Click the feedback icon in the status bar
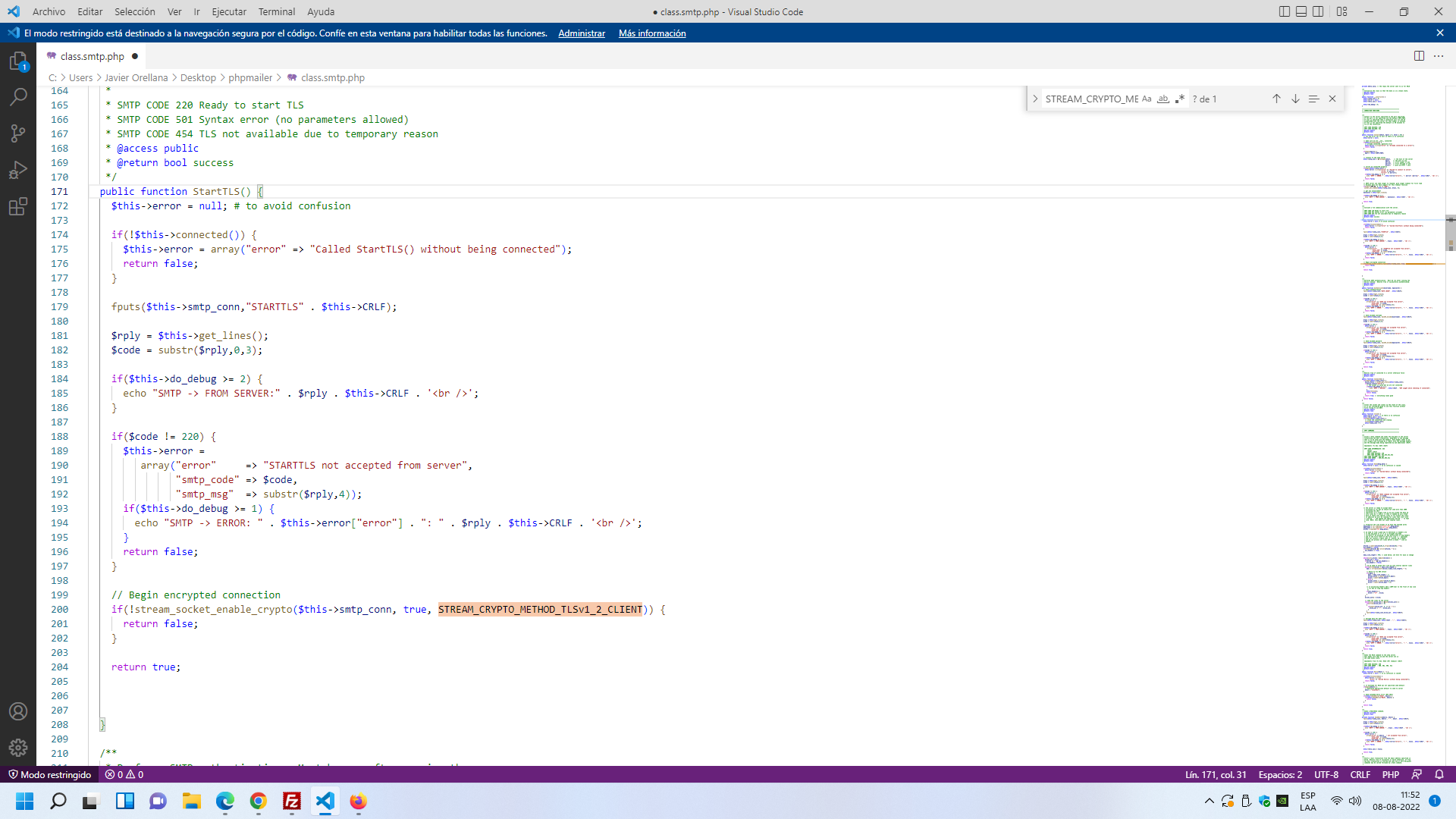Image resolution: width=1456 pixels, height=819 pixels. point(1417,774)
